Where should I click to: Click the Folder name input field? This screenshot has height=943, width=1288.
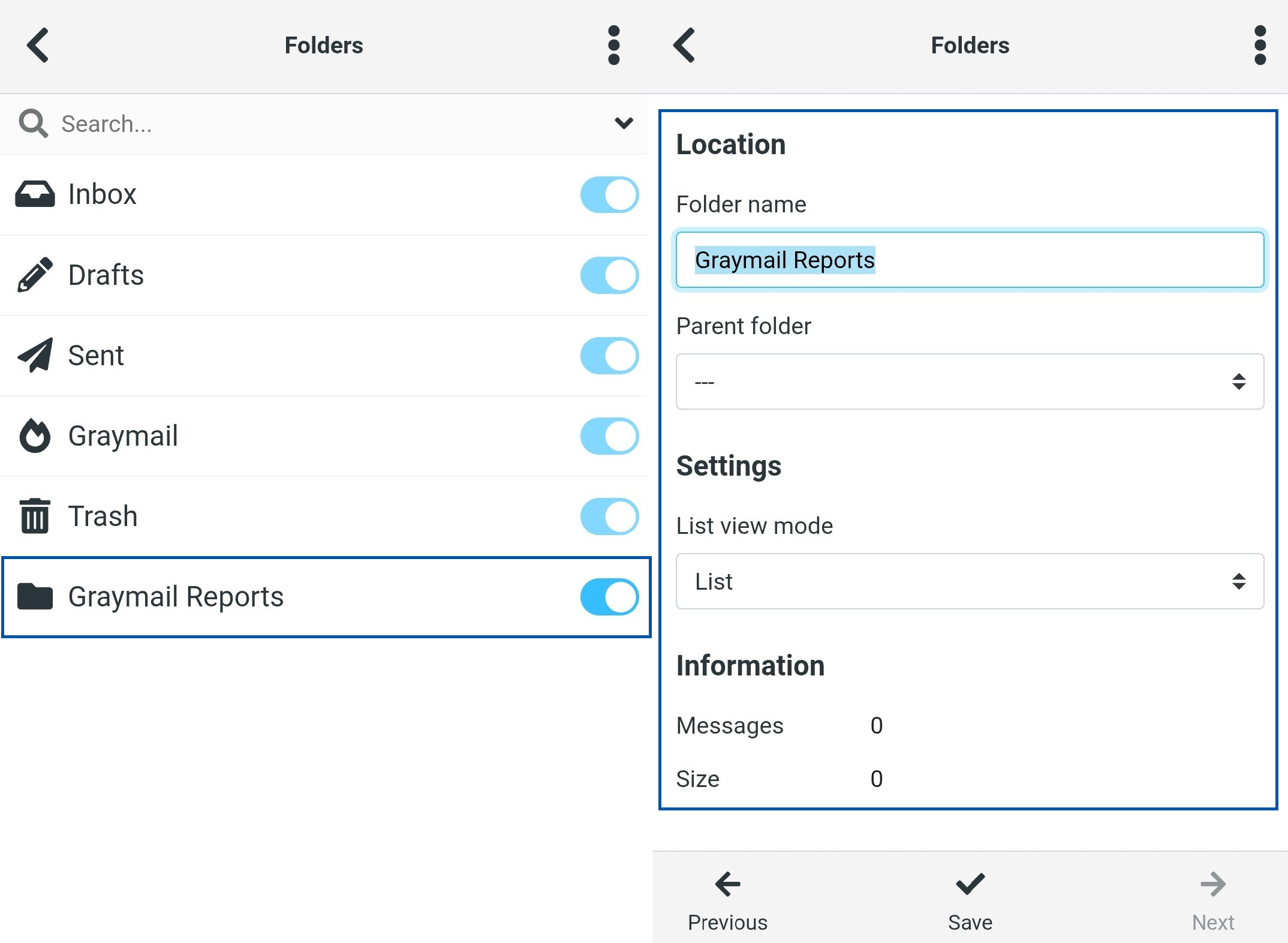point(970,260)
